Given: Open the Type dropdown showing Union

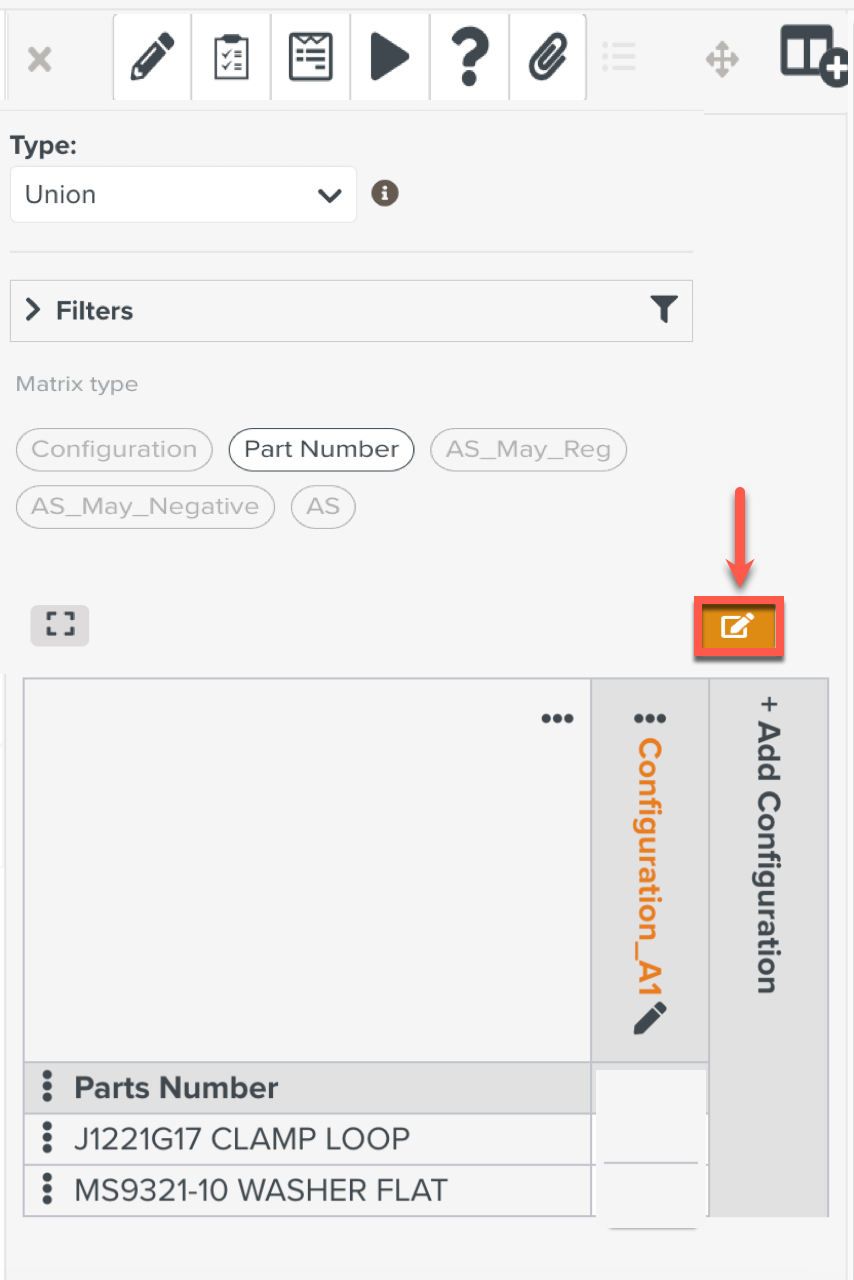Looking at the screenshot, I should 183,194.
